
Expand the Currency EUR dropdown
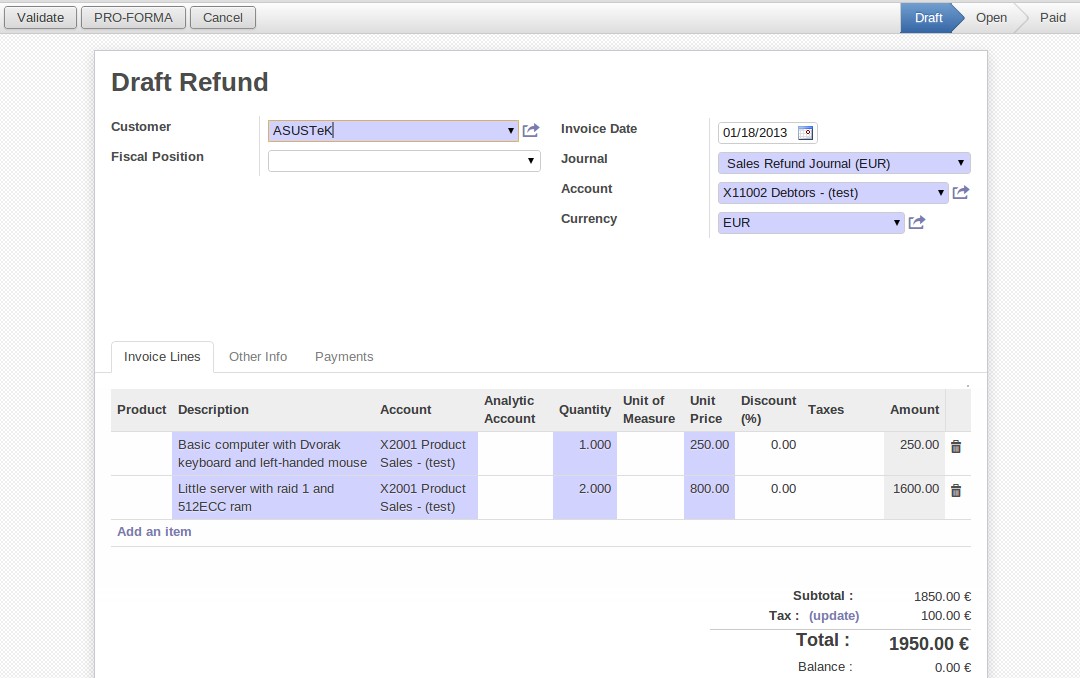897,223
